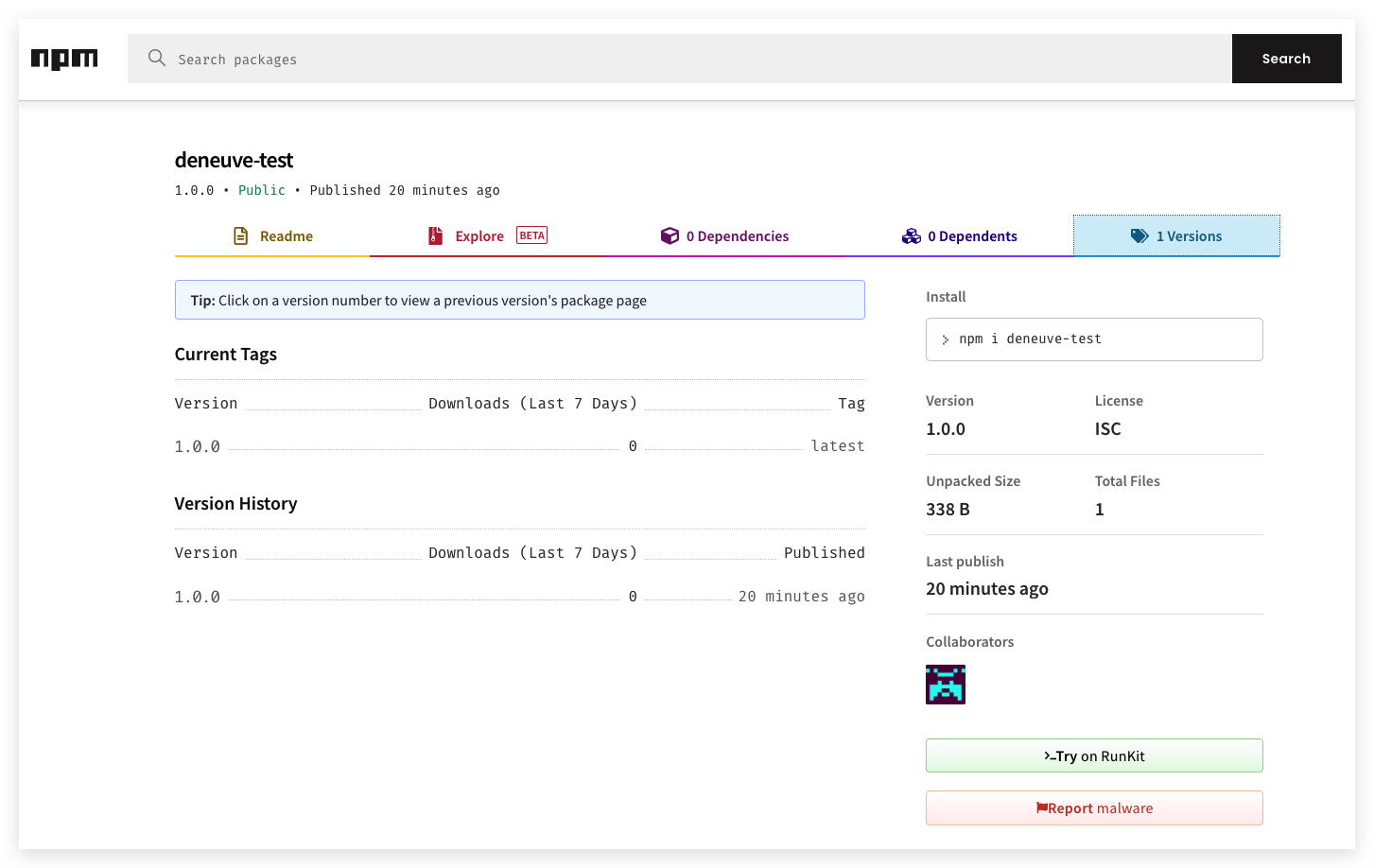
Task: Click the sidebar 20 minutes ago value
Action: 987,589
